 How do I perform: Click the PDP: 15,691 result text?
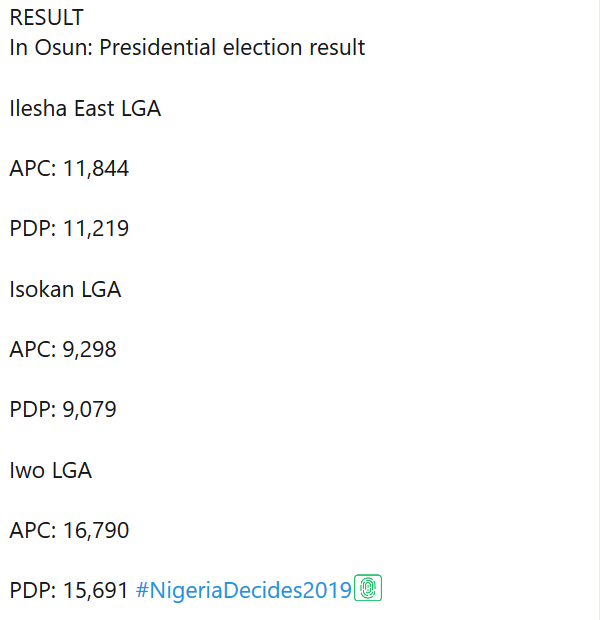69,590
